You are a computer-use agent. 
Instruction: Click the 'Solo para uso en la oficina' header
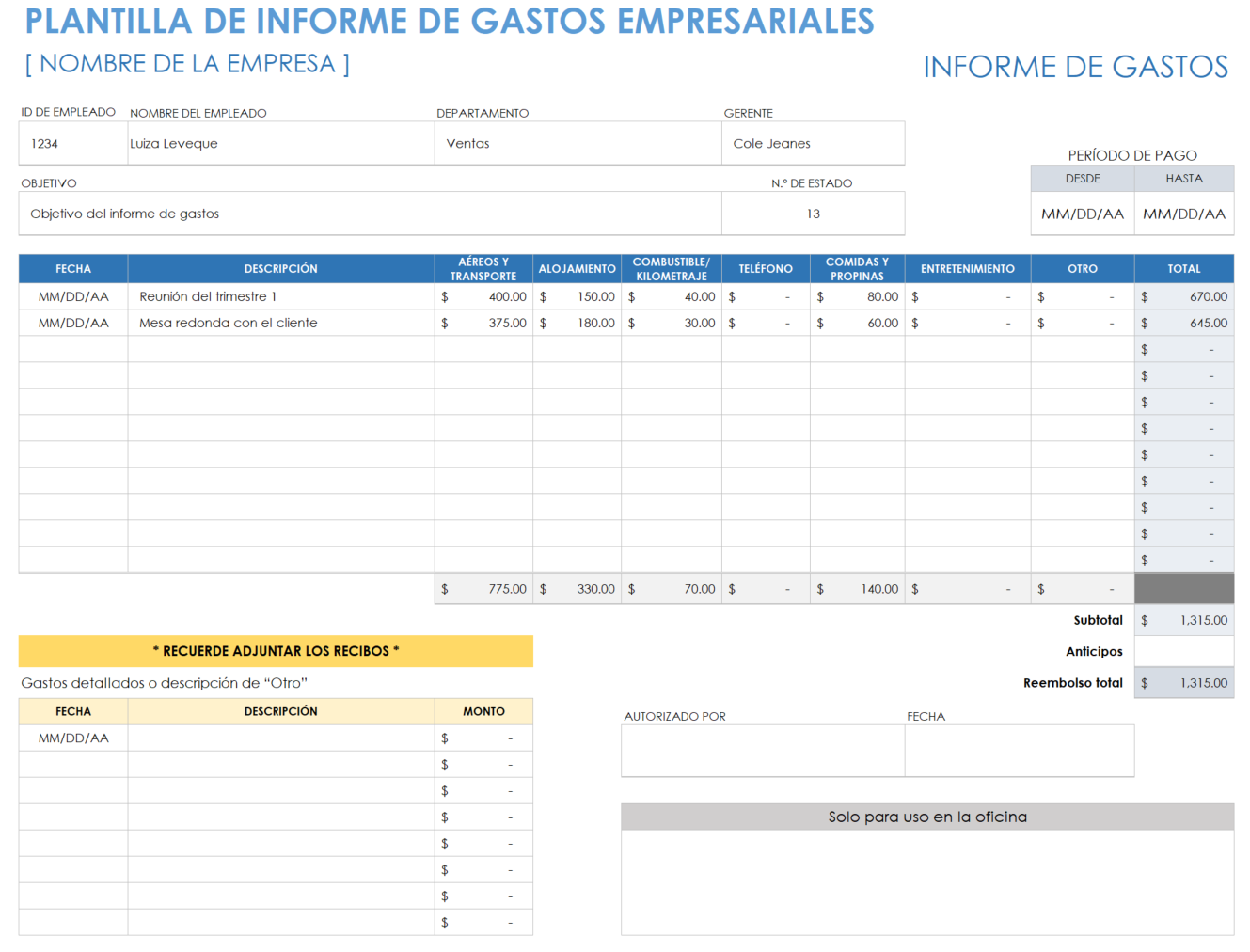[x=927, y=817]
